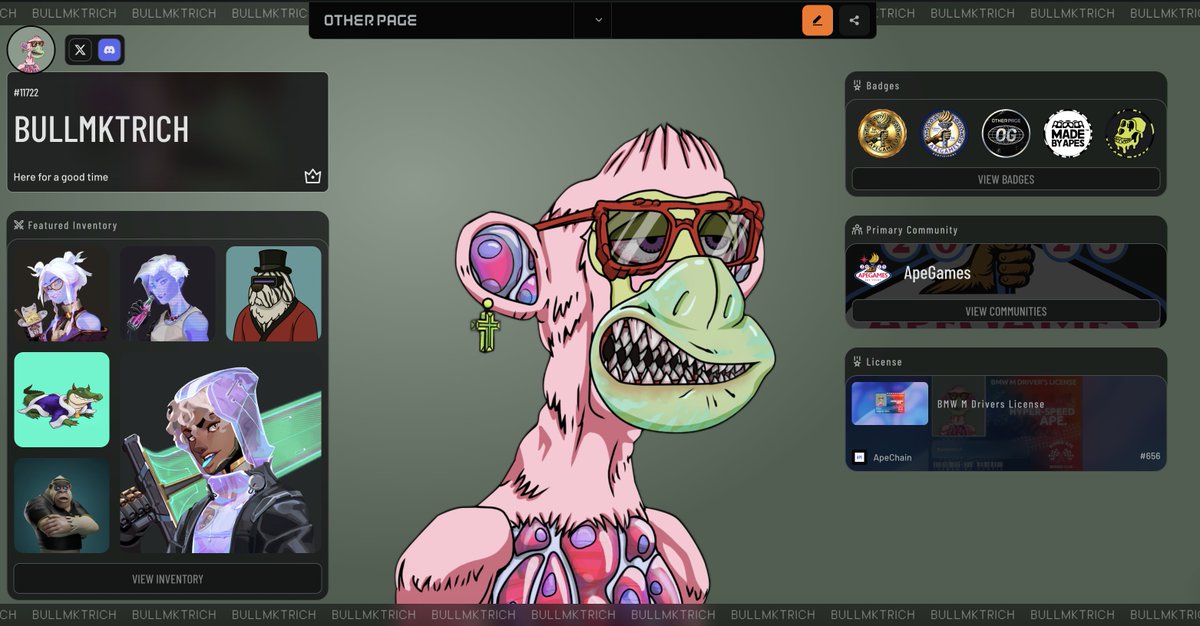Click the crown icon in profile card
1200x626 pixels.
tap(313, 177)
